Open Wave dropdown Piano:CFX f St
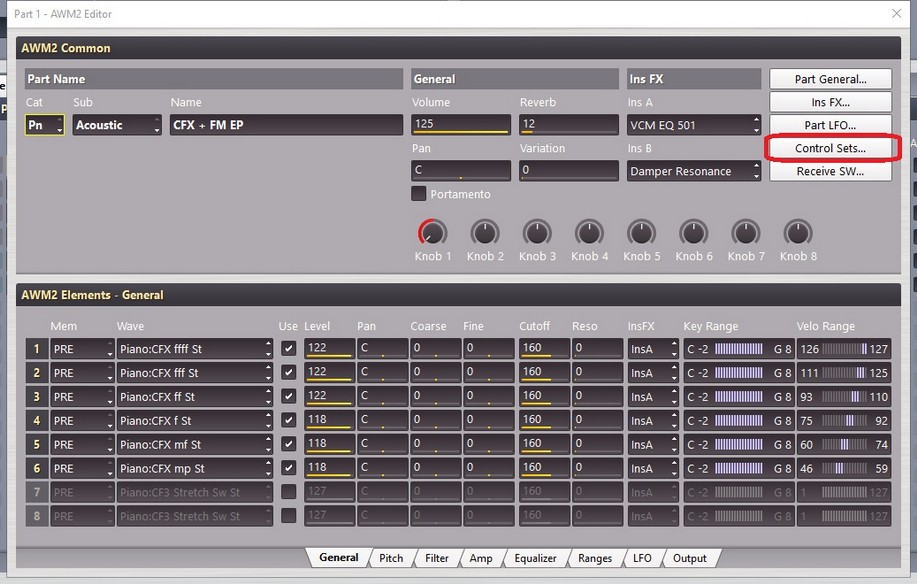 195,421
